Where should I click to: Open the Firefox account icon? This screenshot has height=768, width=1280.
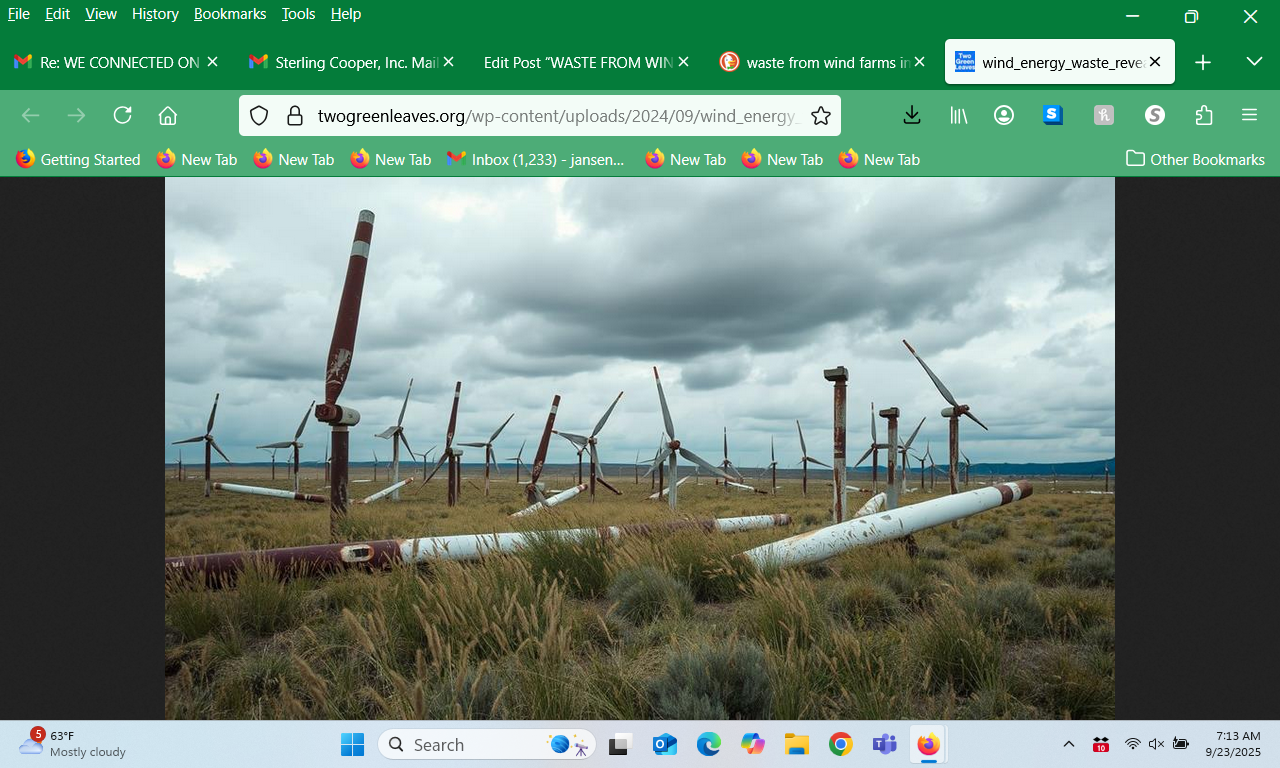pos(1004,116)
